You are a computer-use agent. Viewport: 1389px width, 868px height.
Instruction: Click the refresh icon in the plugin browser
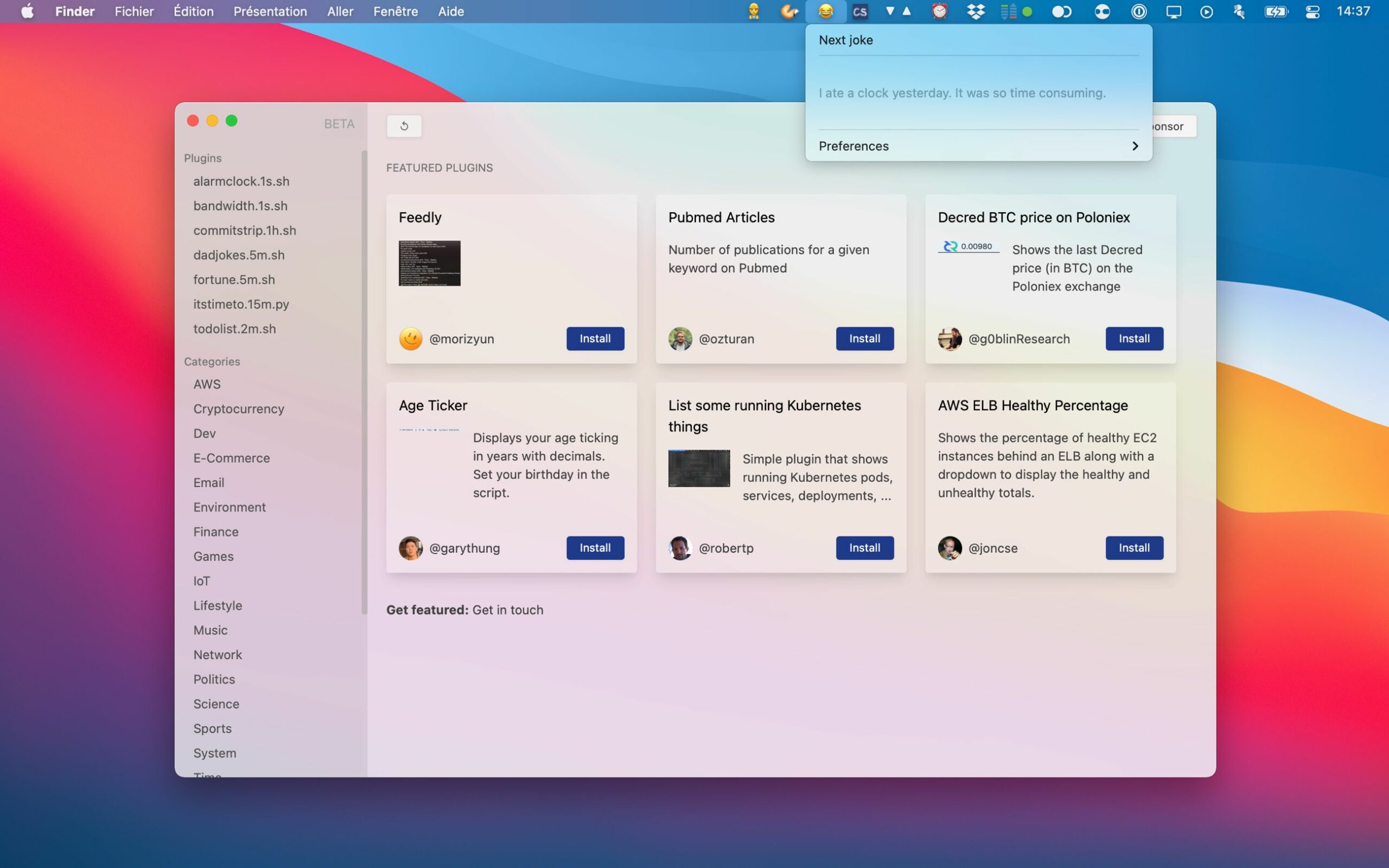coord(404,125)
